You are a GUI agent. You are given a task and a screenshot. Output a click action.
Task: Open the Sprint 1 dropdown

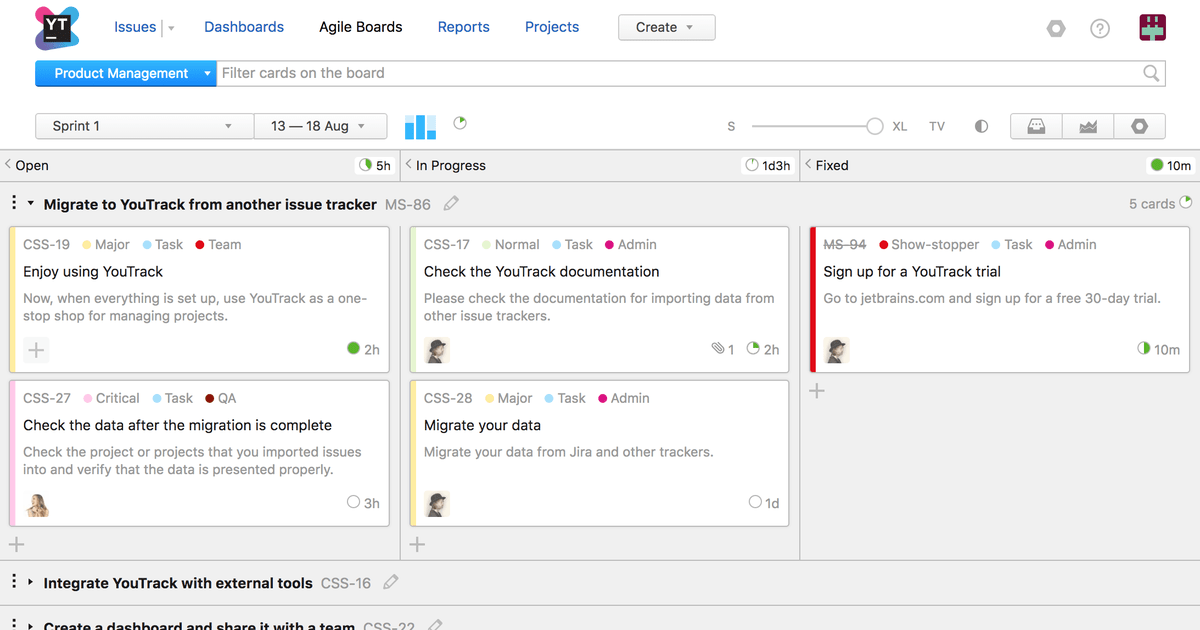click(x=143, y=126)
